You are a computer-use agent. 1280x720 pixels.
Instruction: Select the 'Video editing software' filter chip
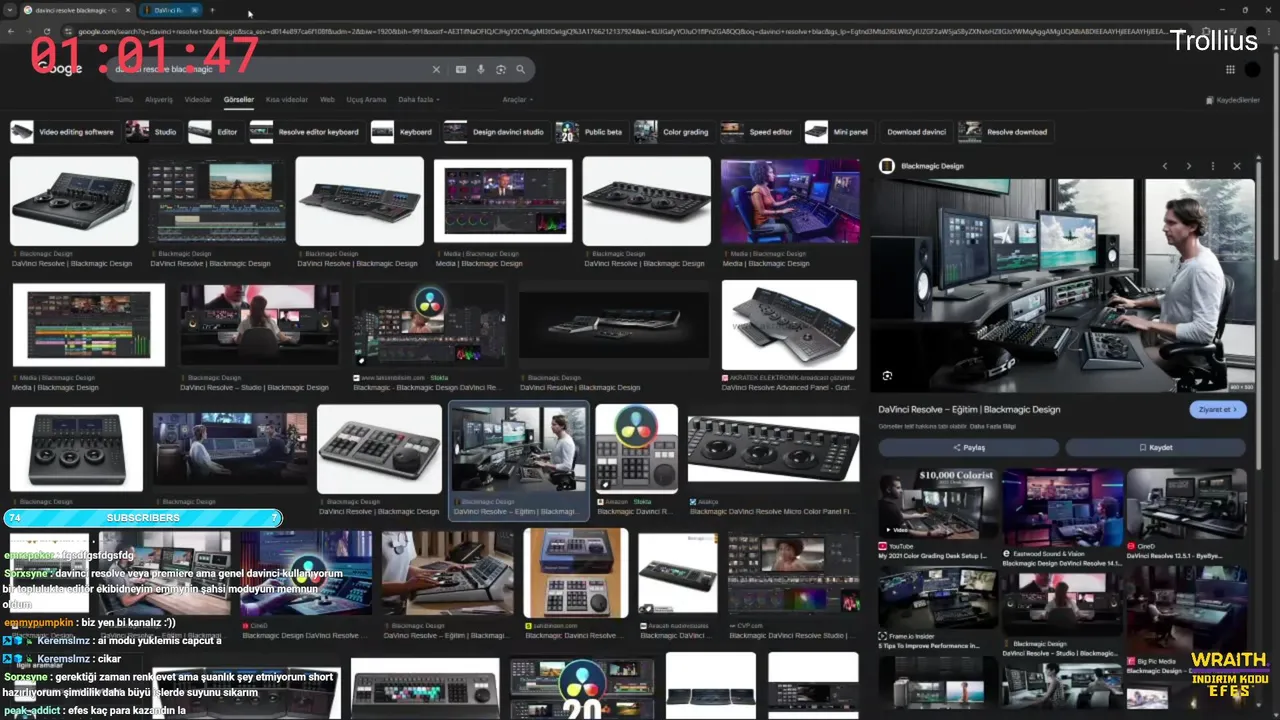(x=63, y=132)
